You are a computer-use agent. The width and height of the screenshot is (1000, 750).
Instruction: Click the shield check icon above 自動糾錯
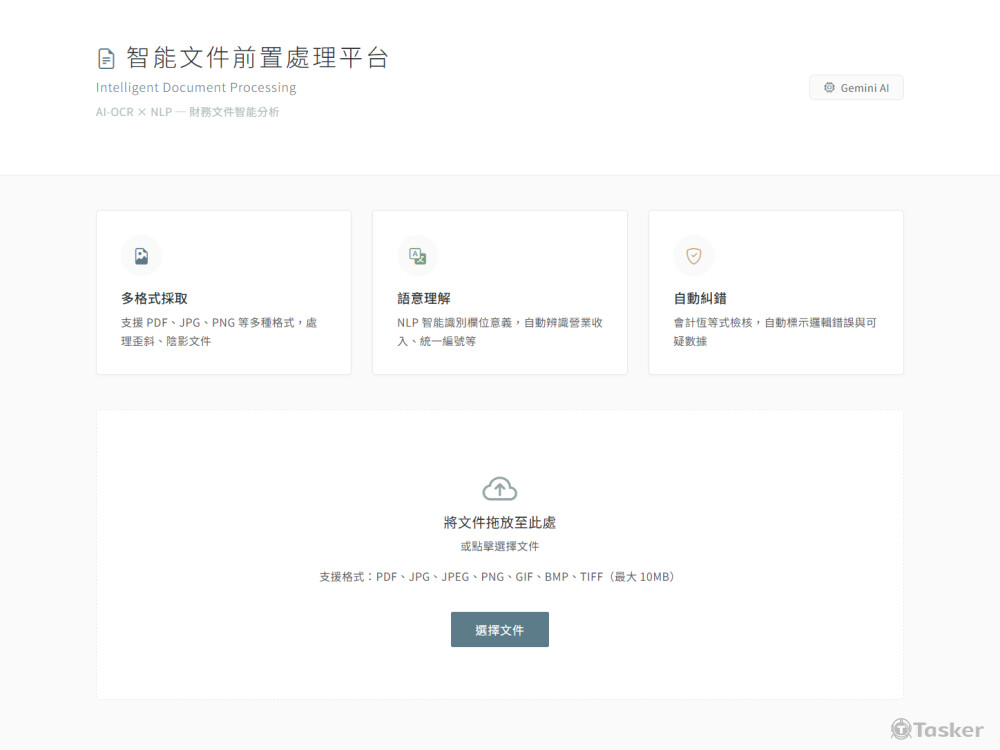coord(693,256)
